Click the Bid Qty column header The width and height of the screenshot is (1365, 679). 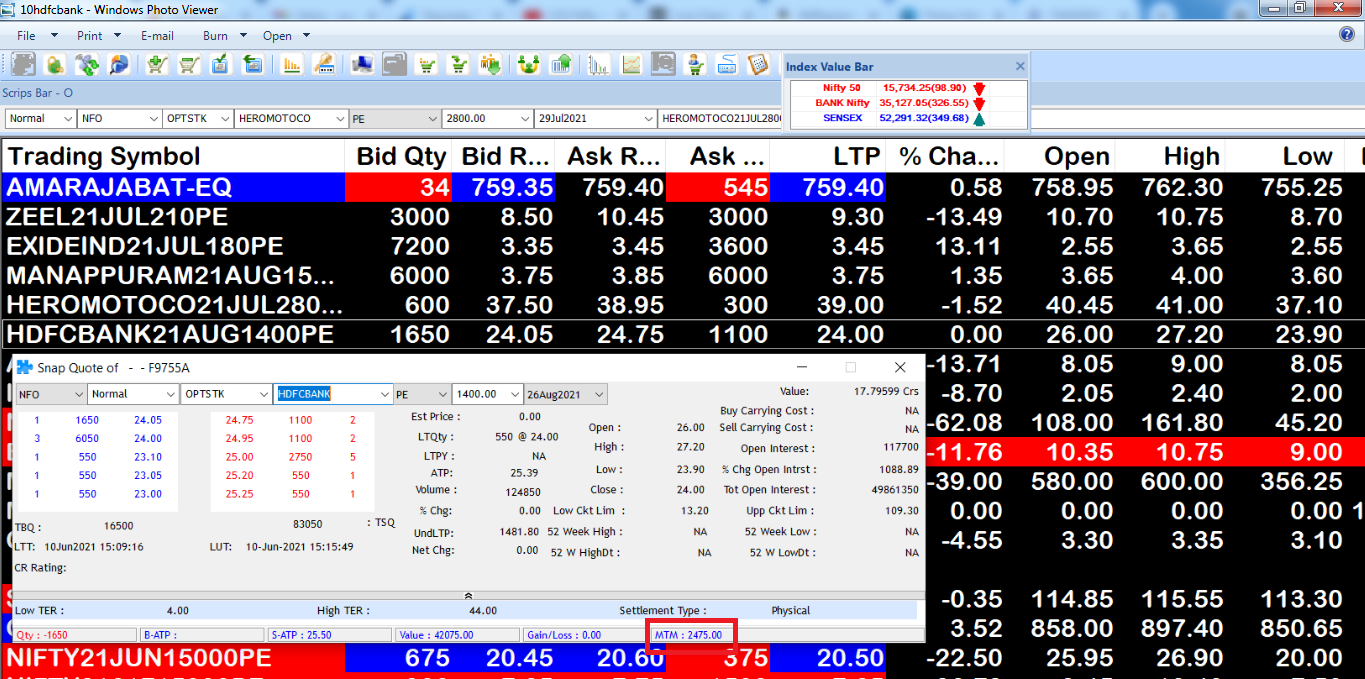[398, 156]
